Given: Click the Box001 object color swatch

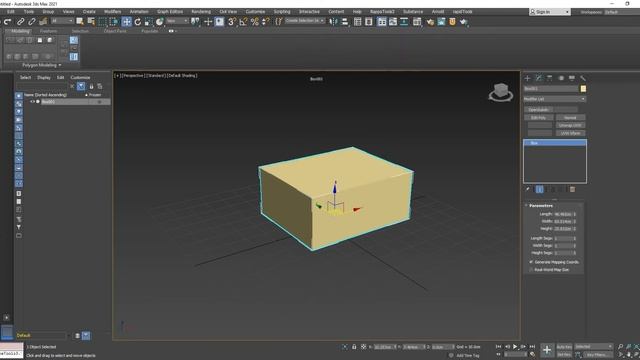Looking at the screenshot, I should (x=583, y=89).
